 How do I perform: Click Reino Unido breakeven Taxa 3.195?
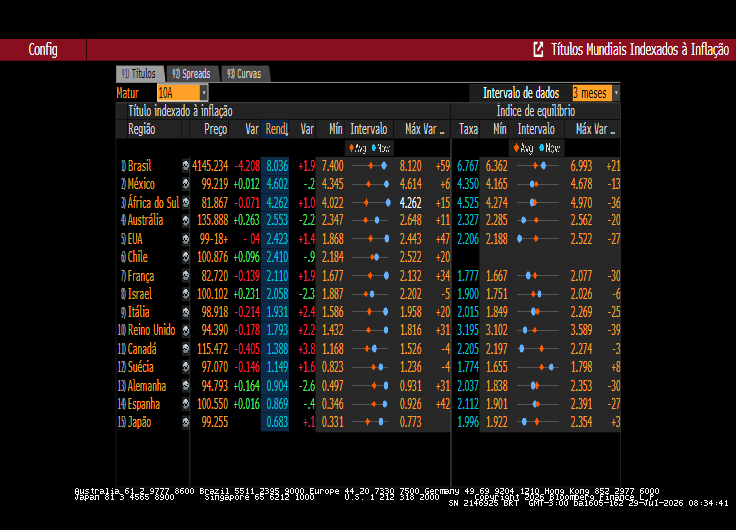pyautogui.click(x=468, y=330)
